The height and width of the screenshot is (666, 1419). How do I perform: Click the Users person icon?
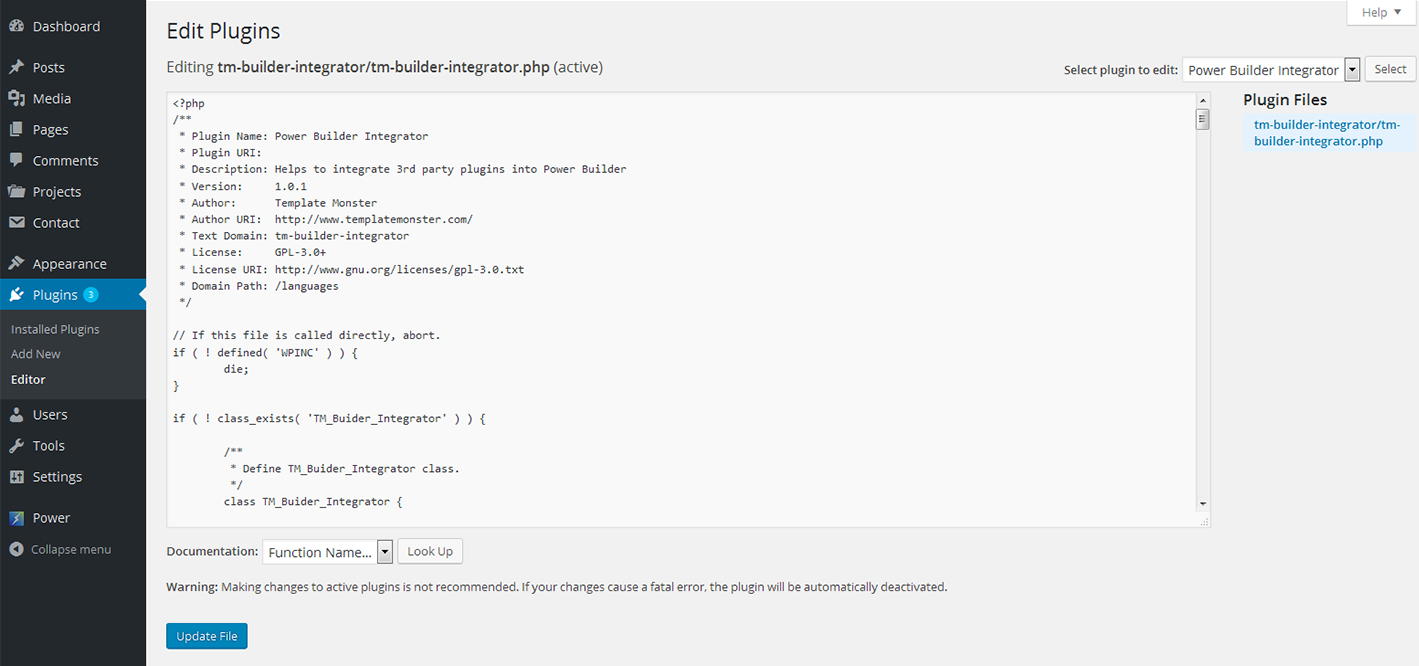click(x=16, y=415)
